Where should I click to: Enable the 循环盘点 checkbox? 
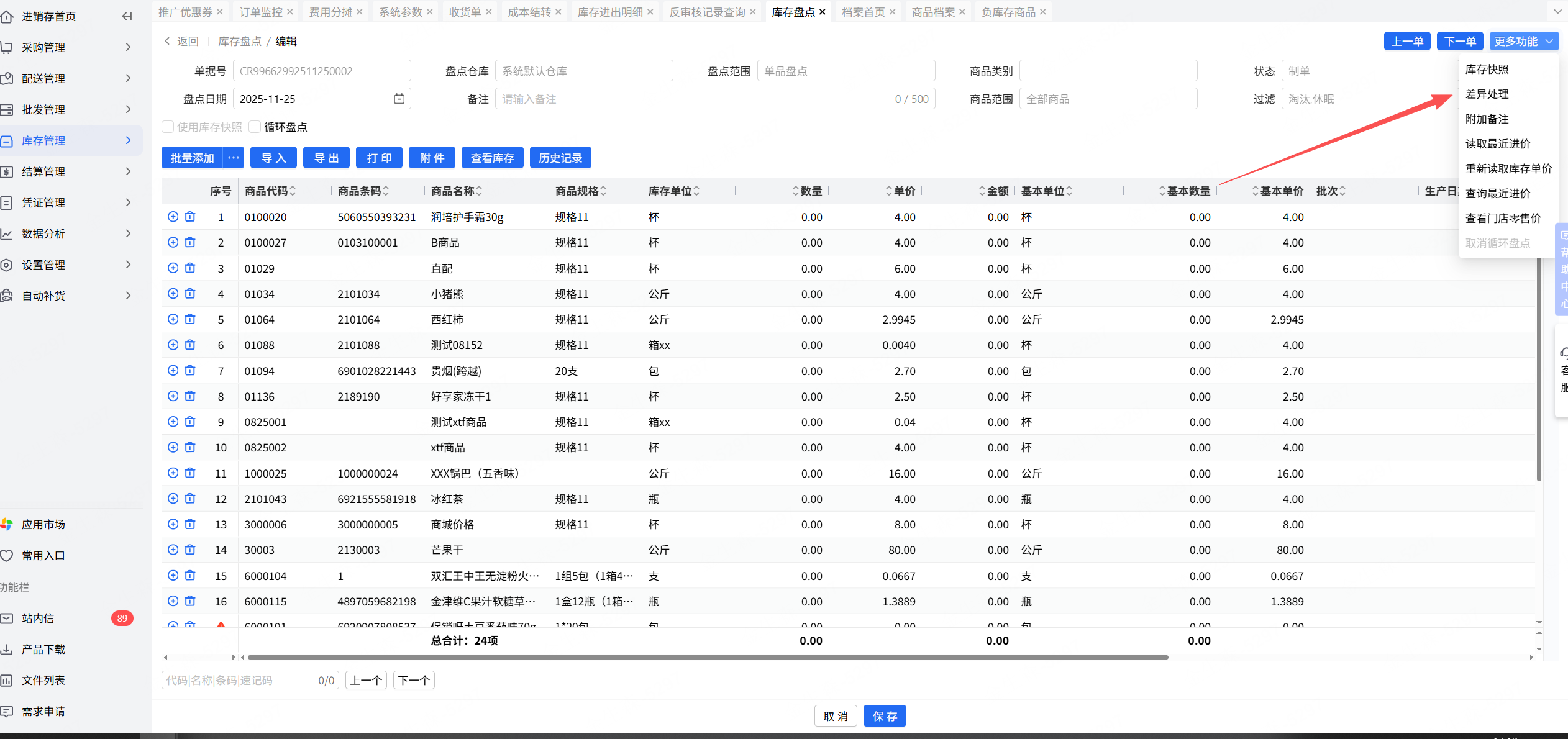255,127
